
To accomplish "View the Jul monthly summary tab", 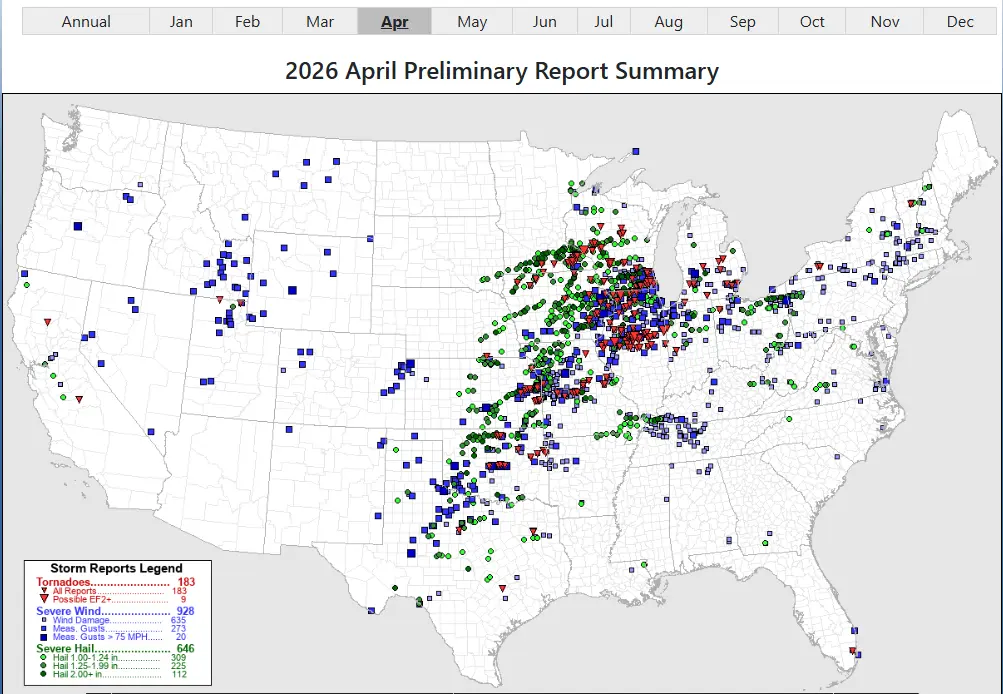I will click(x=603, y=22).
